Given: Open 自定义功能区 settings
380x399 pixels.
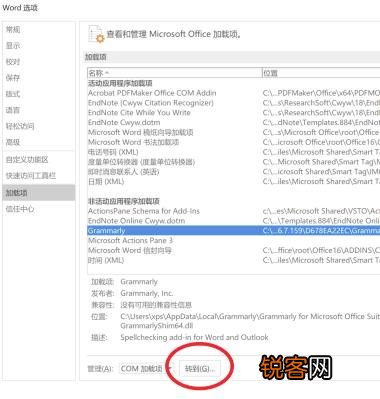Looking at the screenshot, I should click(x=27, y=160).
